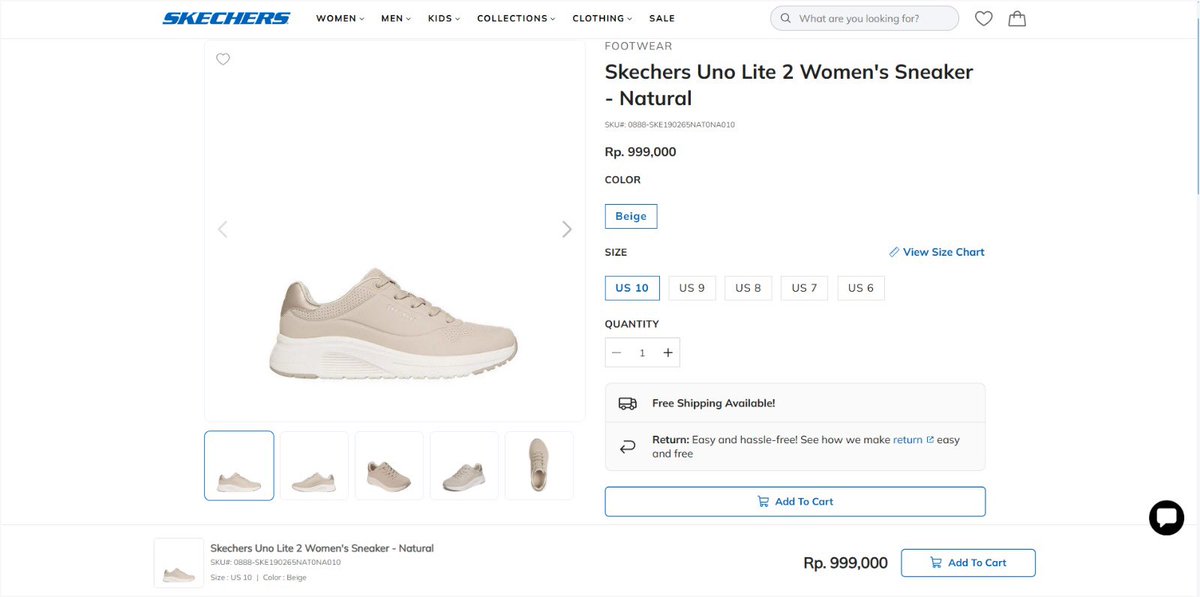Open the shopping bag cart icon
The image size is (1200, 597).
click(1017, 18)
